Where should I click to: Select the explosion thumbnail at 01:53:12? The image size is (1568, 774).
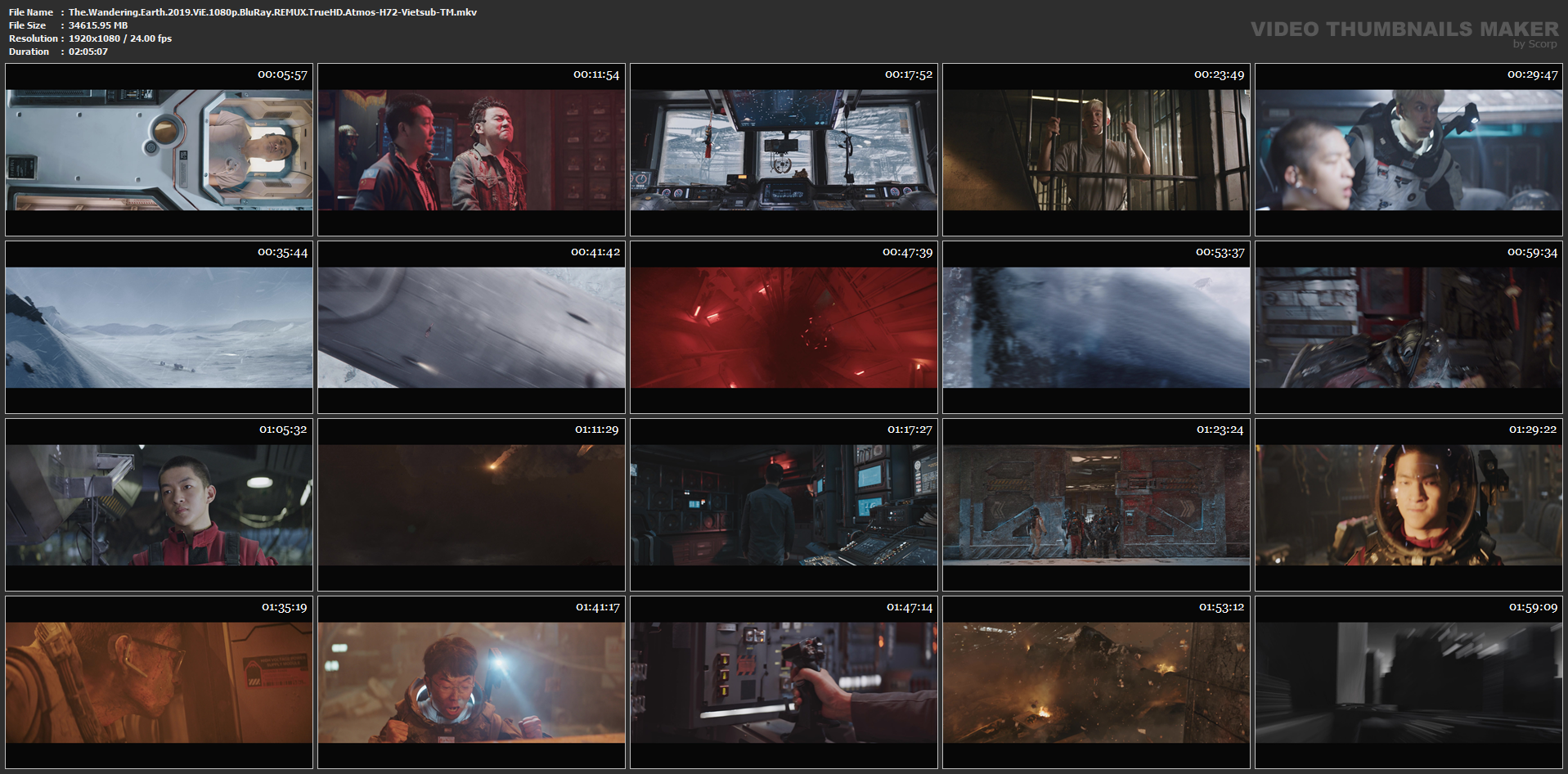click(1097, 682)
